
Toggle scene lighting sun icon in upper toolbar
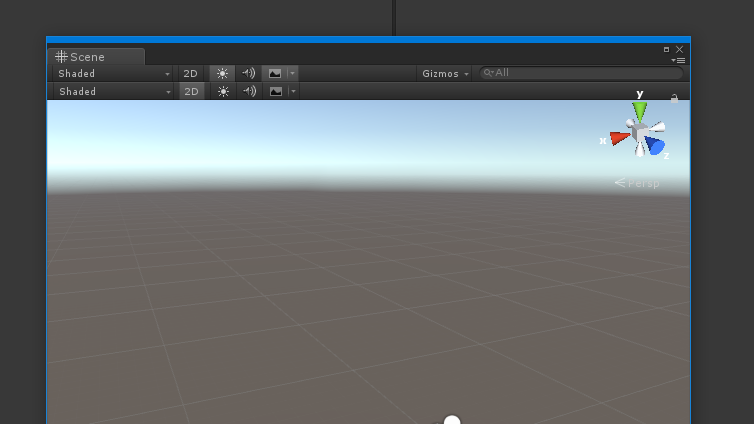222,74
